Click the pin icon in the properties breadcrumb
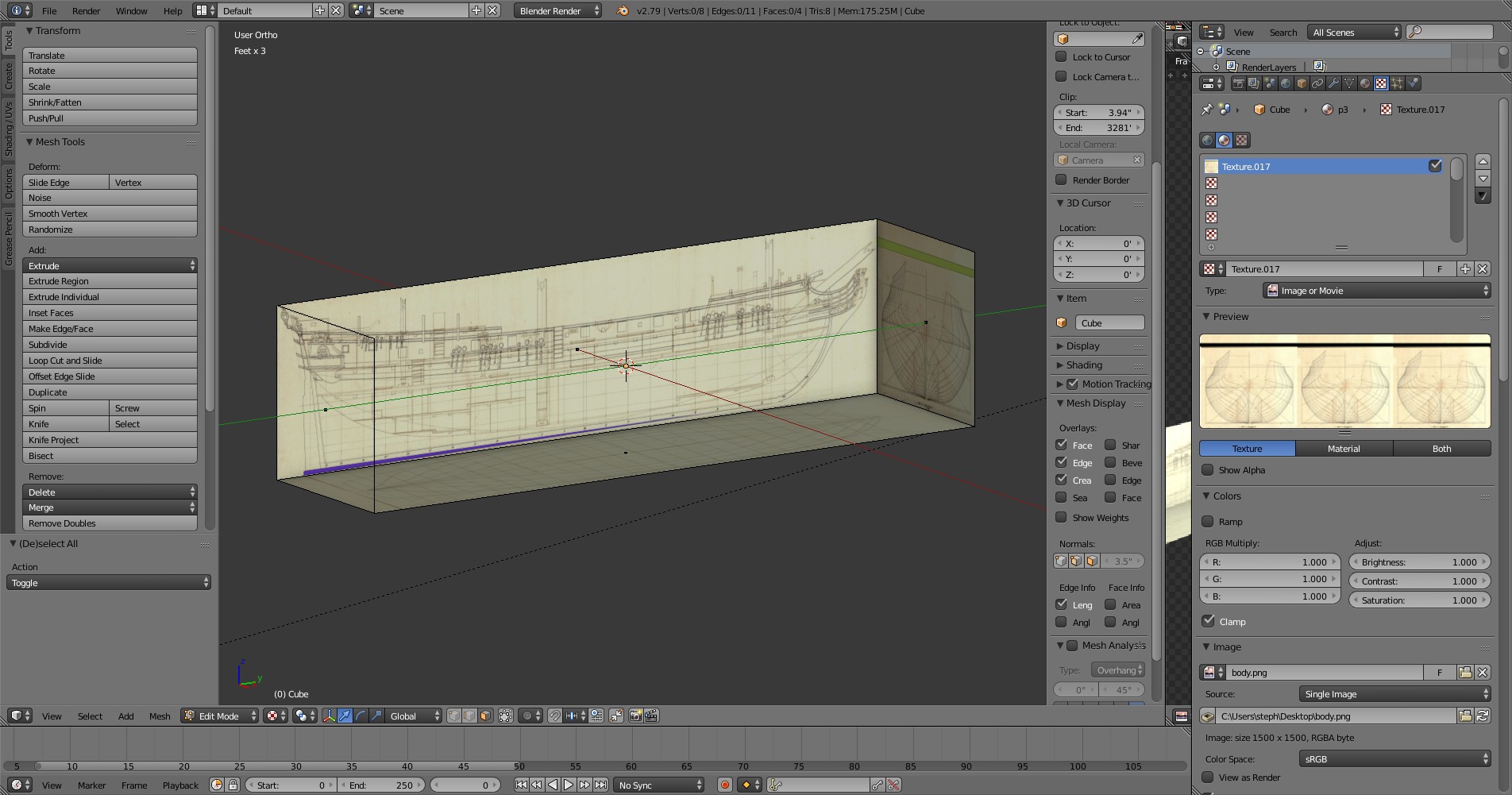The image size is (1512, 795). pyautogui.click(x=1207, y=110)
